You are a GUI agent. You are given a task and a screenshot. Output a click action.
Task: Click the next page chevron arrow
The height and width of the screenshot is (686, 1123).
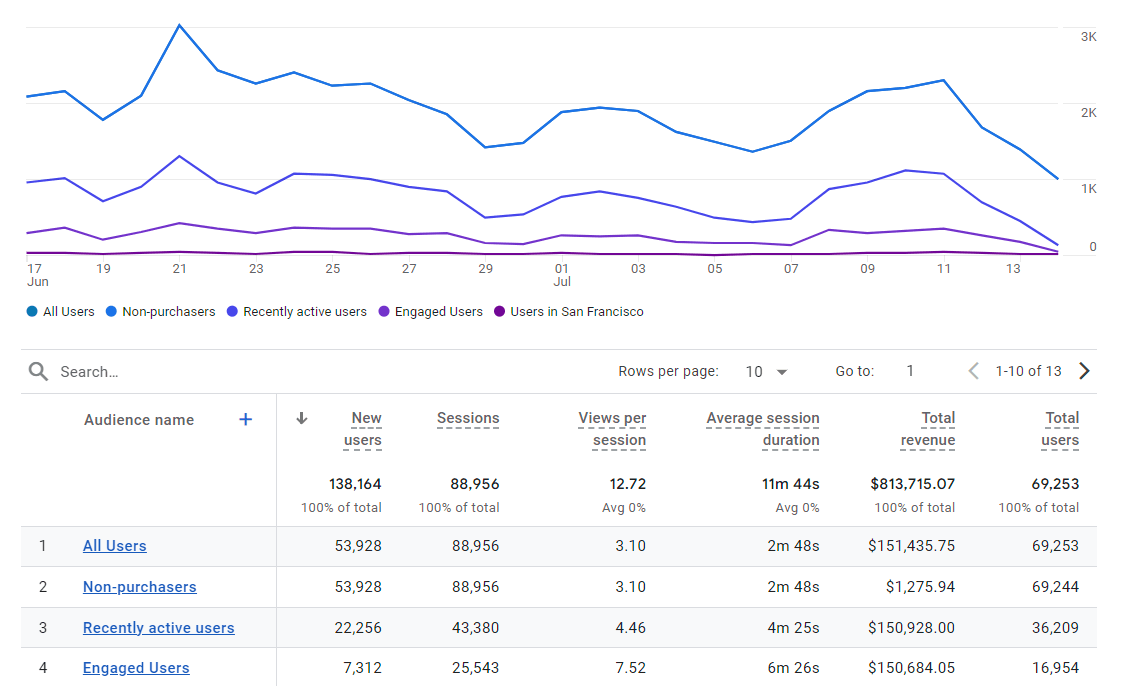(x=1084, y=371)
